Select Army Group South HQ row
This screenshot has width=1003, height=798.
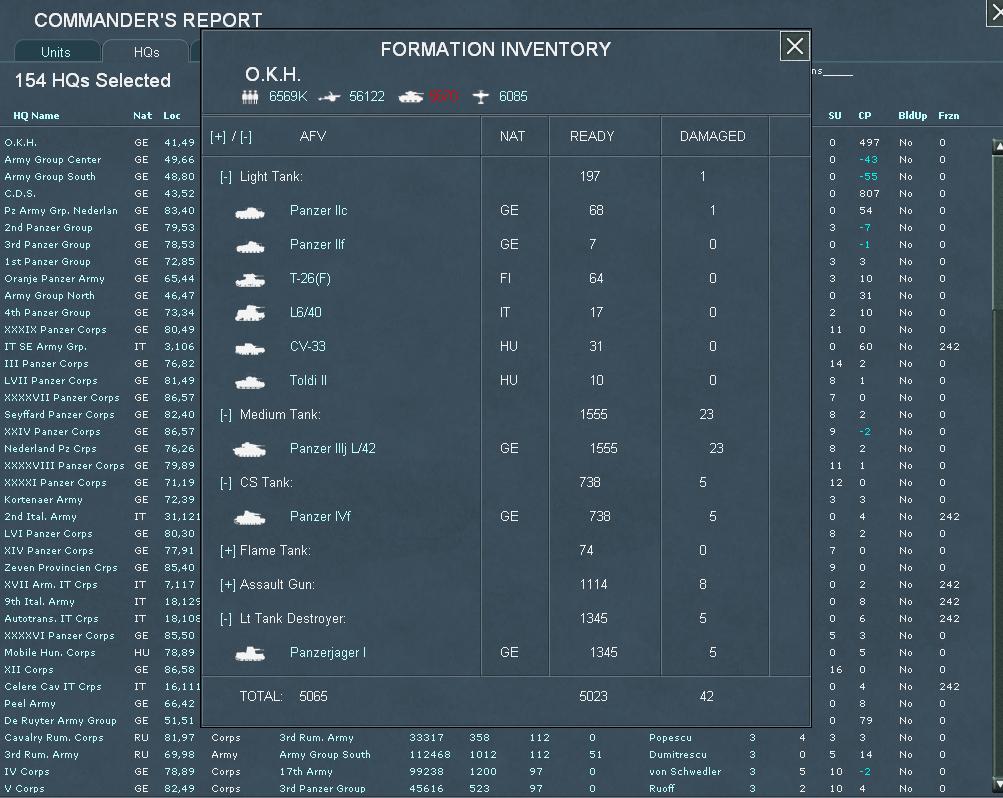click(50, 176)
